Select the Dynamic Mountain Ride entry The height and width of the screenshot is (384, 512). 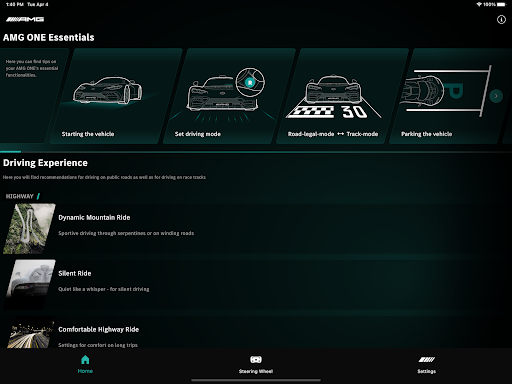tap(256, 229)
